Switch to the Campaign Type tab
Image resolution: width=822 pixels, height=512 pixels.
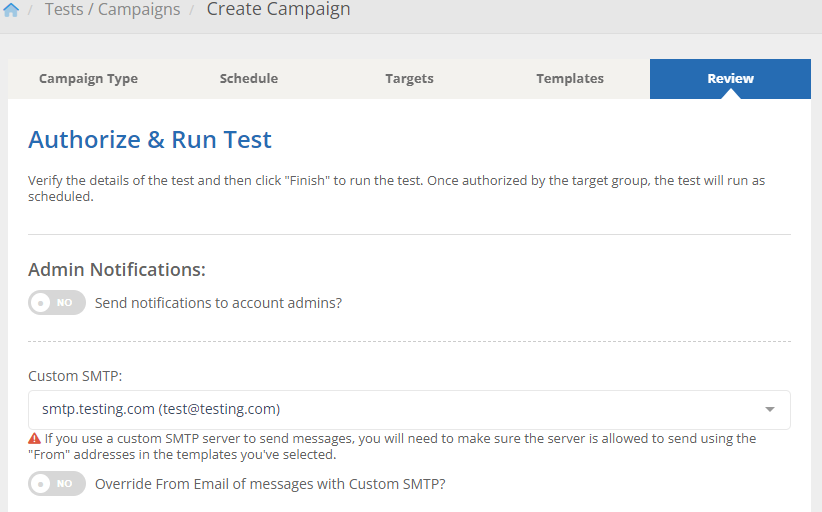(88, 79)
